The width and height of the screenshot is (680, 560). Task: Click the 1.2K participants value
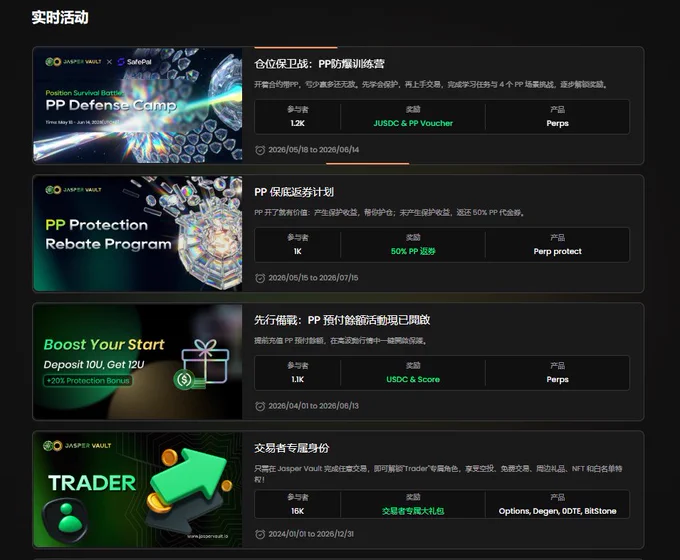[298, 123]
